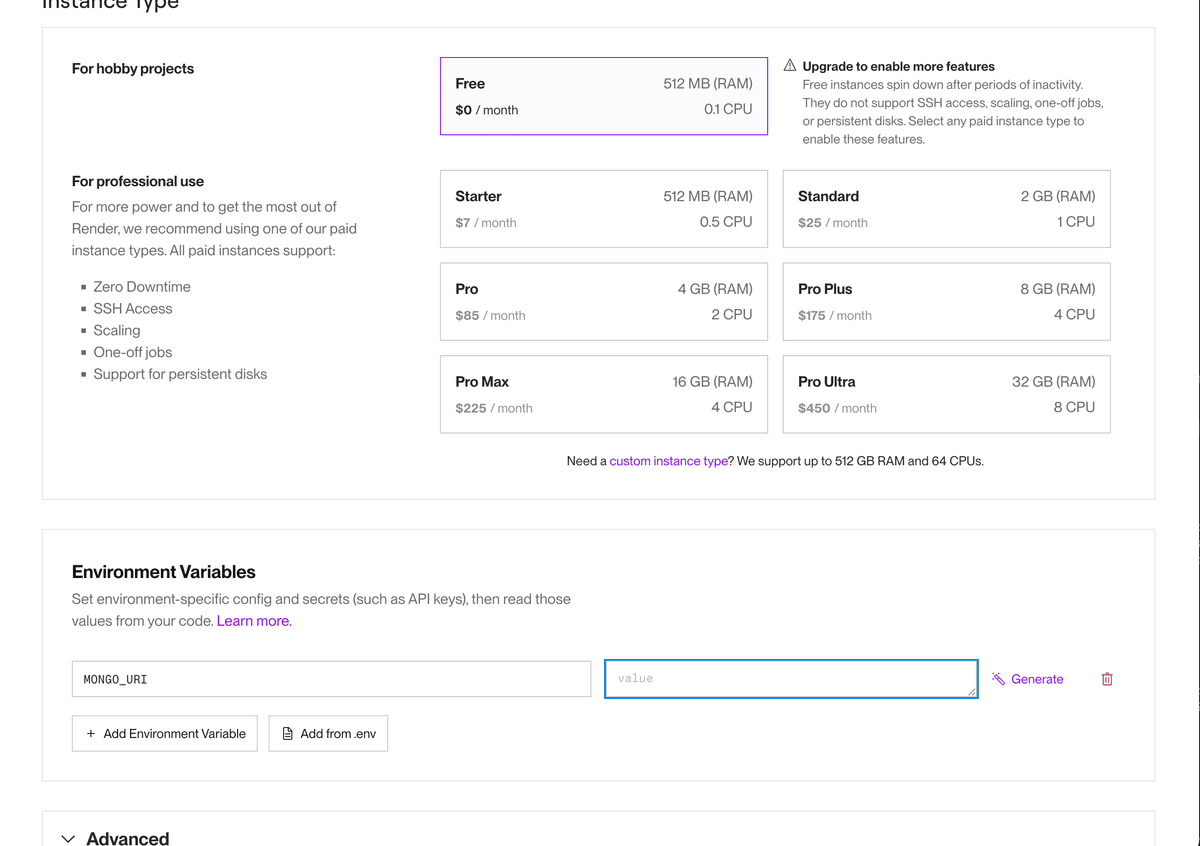Click the warning triangle beside upgrade notice
This screenshot has height=846, width=1200.
789,65
